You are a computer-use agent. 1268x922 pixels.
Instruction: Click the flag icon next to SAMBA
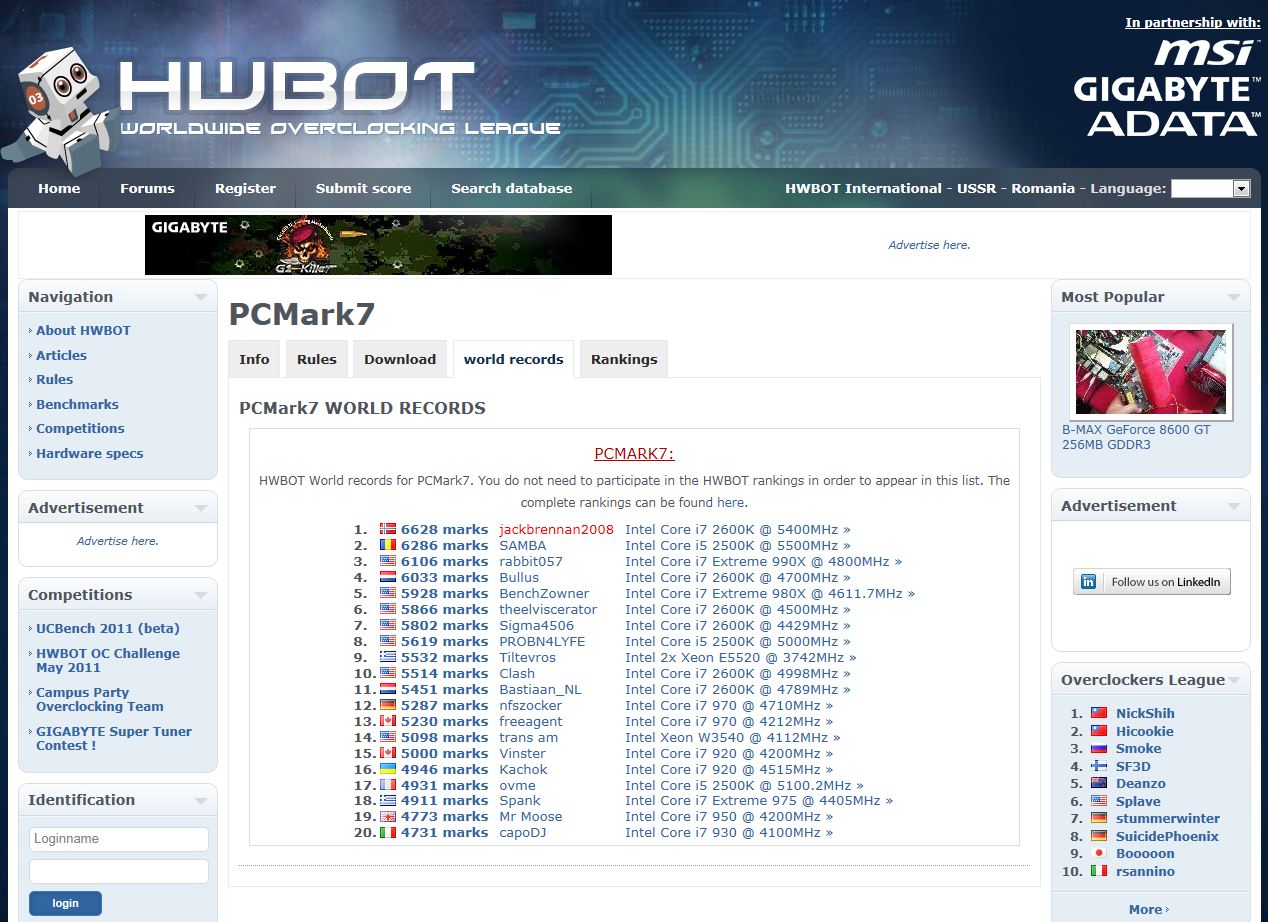(388, 546)
